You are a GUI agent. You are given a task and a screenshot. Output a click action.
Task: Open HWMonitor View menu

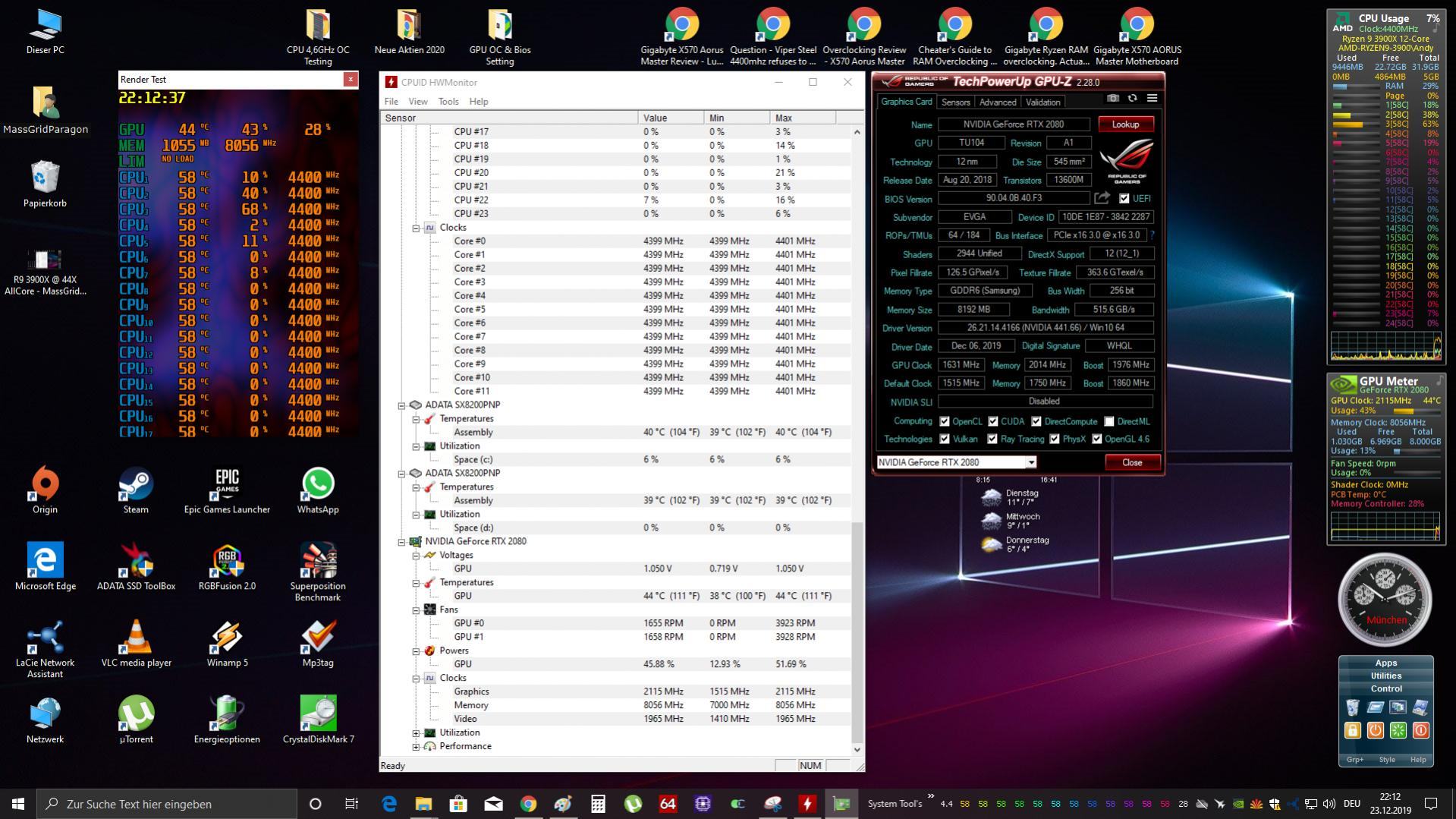418,101
